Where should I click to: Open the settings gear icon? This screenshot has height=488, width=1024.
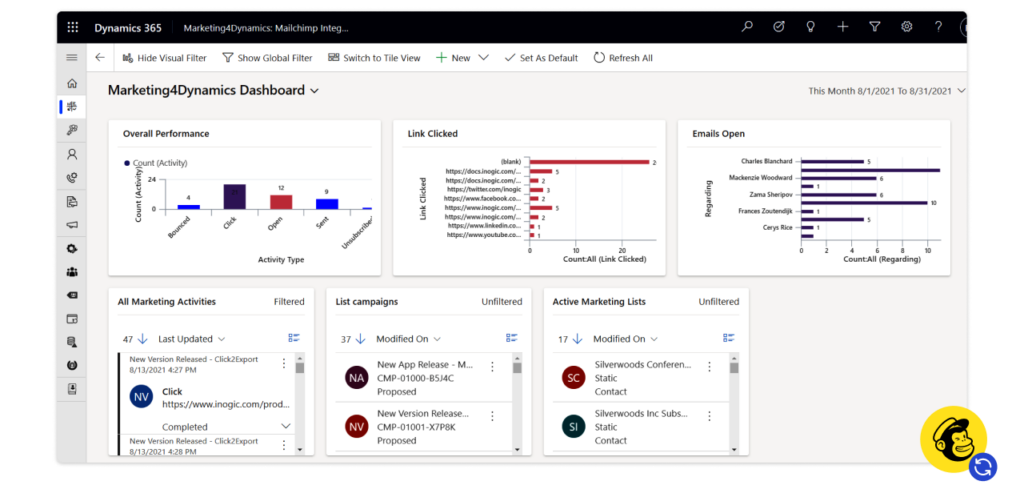point(906,27)
